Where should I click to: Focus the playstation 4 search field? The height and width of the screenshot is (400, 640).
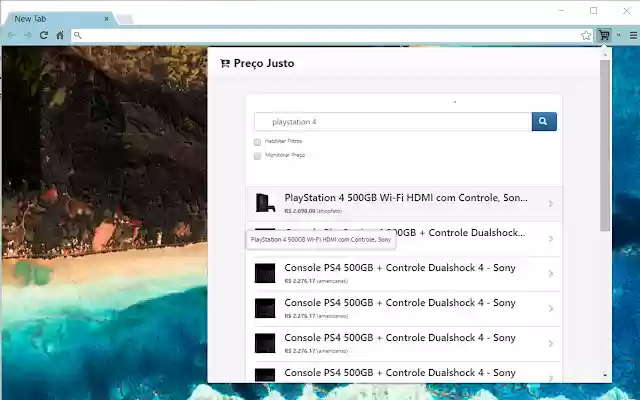point(393,122)
